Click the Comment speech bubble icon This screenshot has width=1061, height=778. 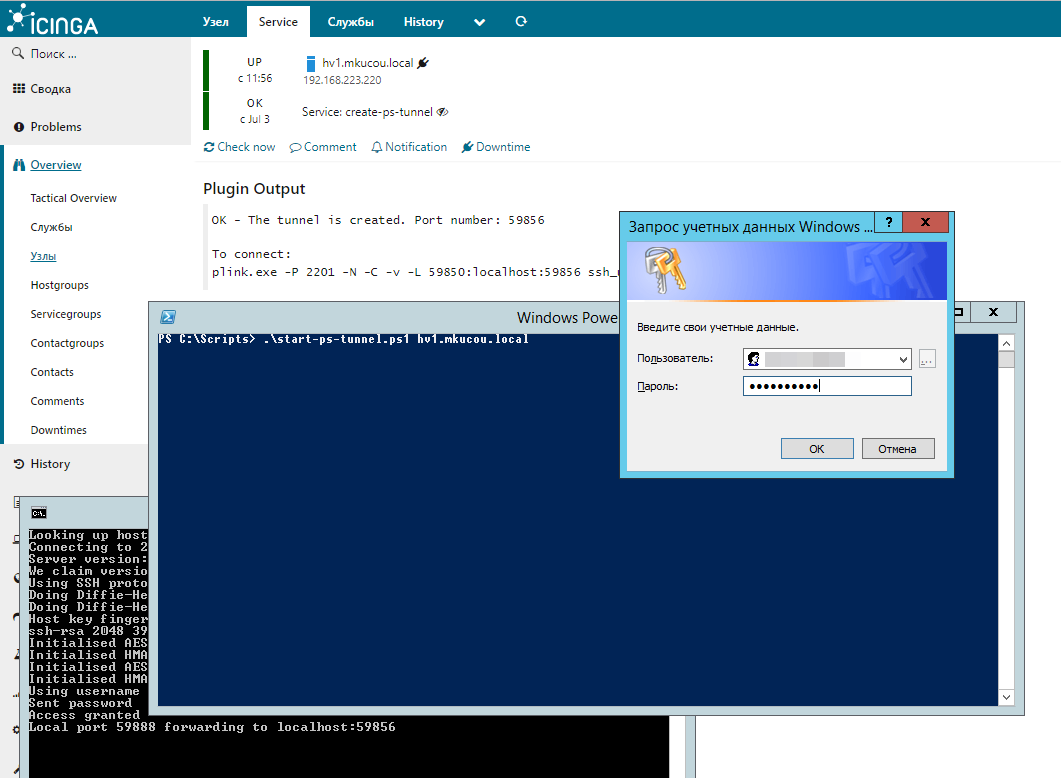pyautogui.click(x=296, y=147)
